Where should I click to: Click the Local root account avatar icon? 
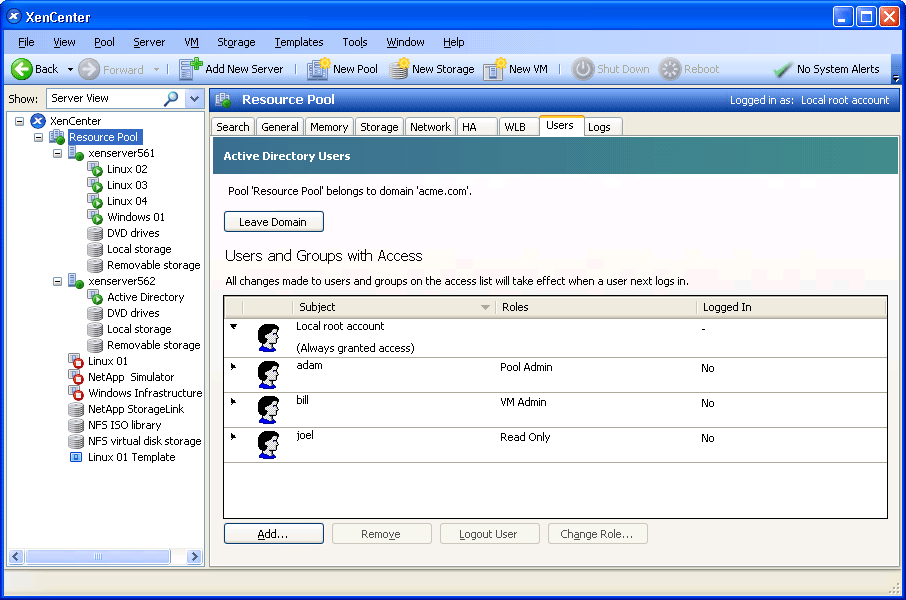coord(268,338)
